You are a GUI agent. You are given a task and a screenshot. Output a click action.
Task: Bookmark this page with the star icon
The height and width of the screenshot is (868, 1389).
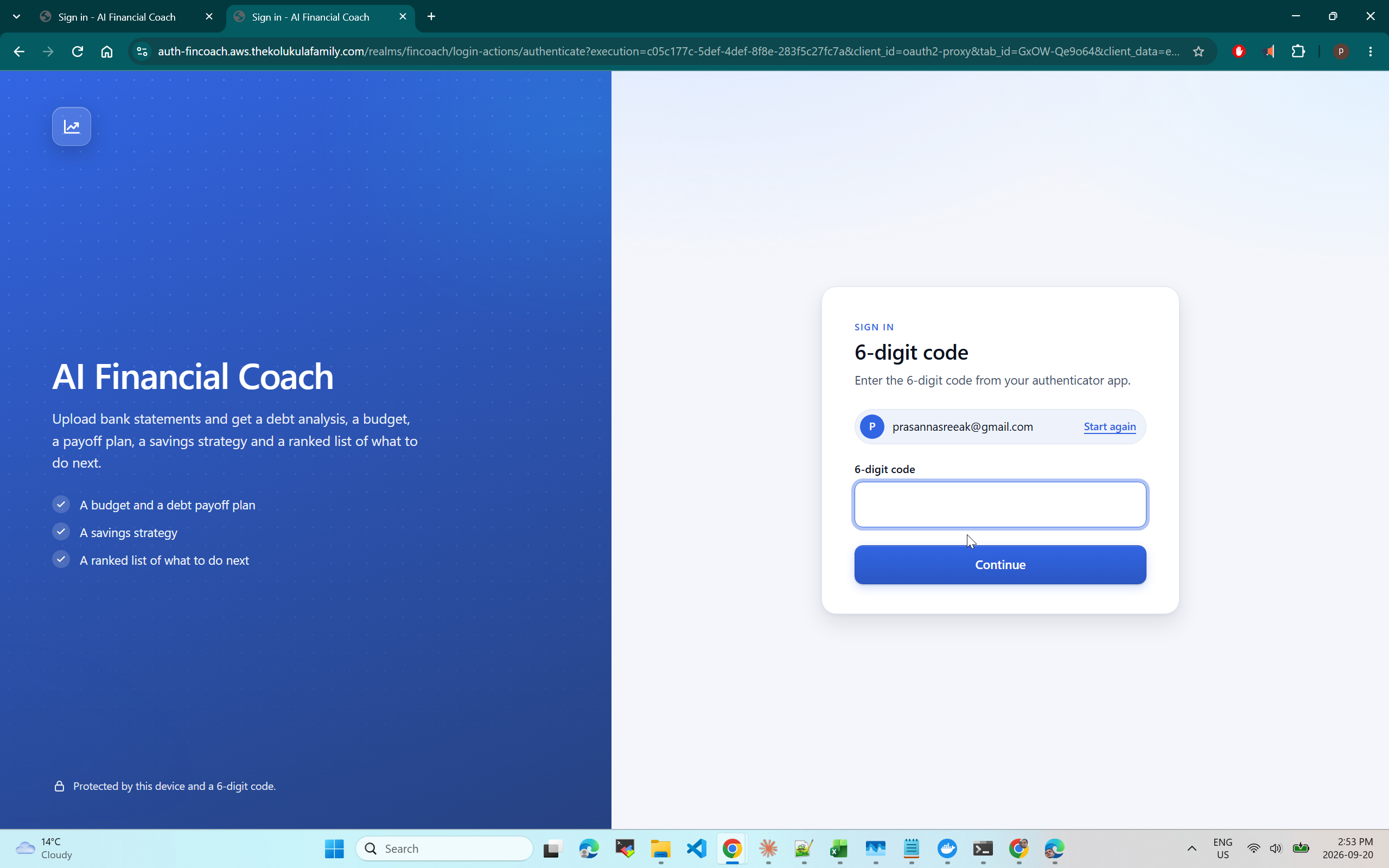[1199, 52]
